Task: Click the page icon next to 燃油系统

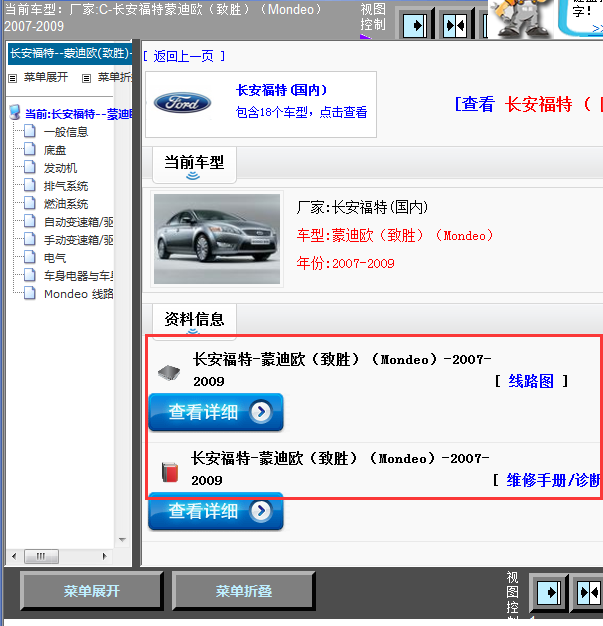Action: click(30, 203)
